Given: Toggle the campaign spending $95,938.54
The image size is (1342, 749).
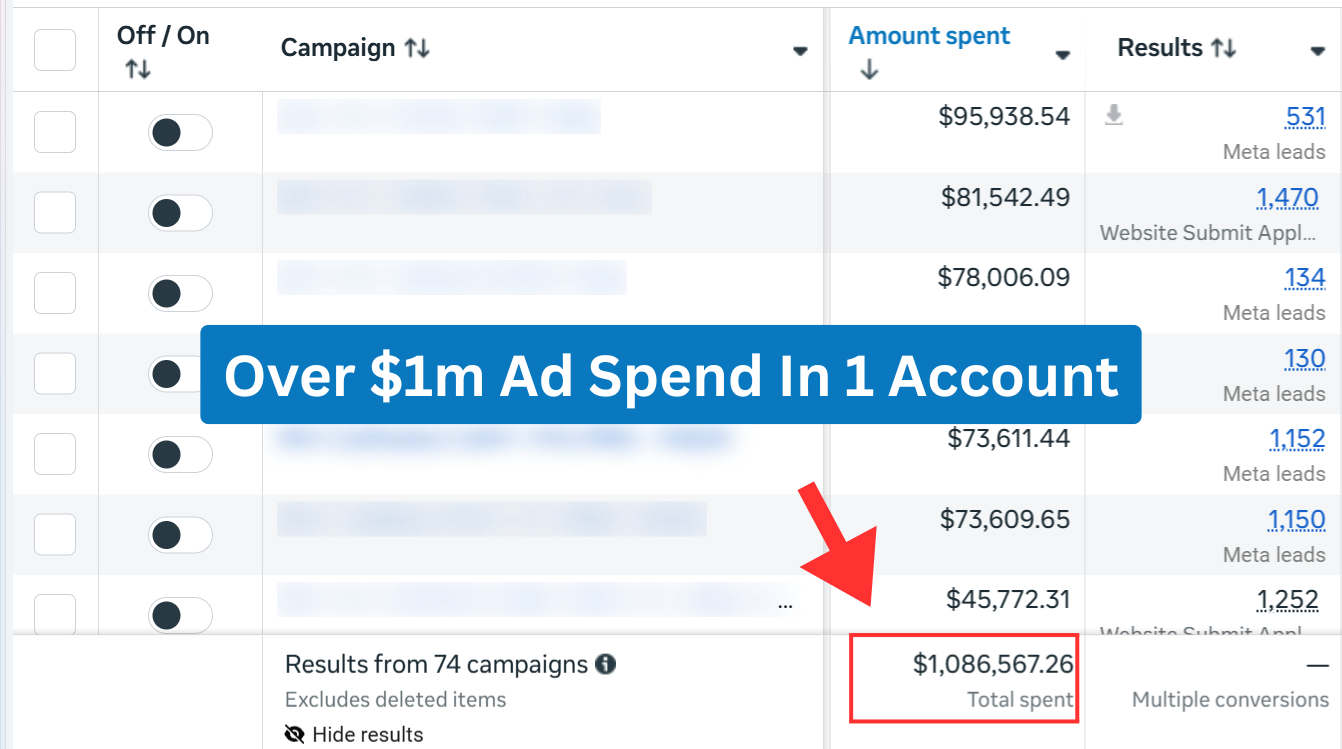Looking at the screenshot, I should (x=180, y=133).
